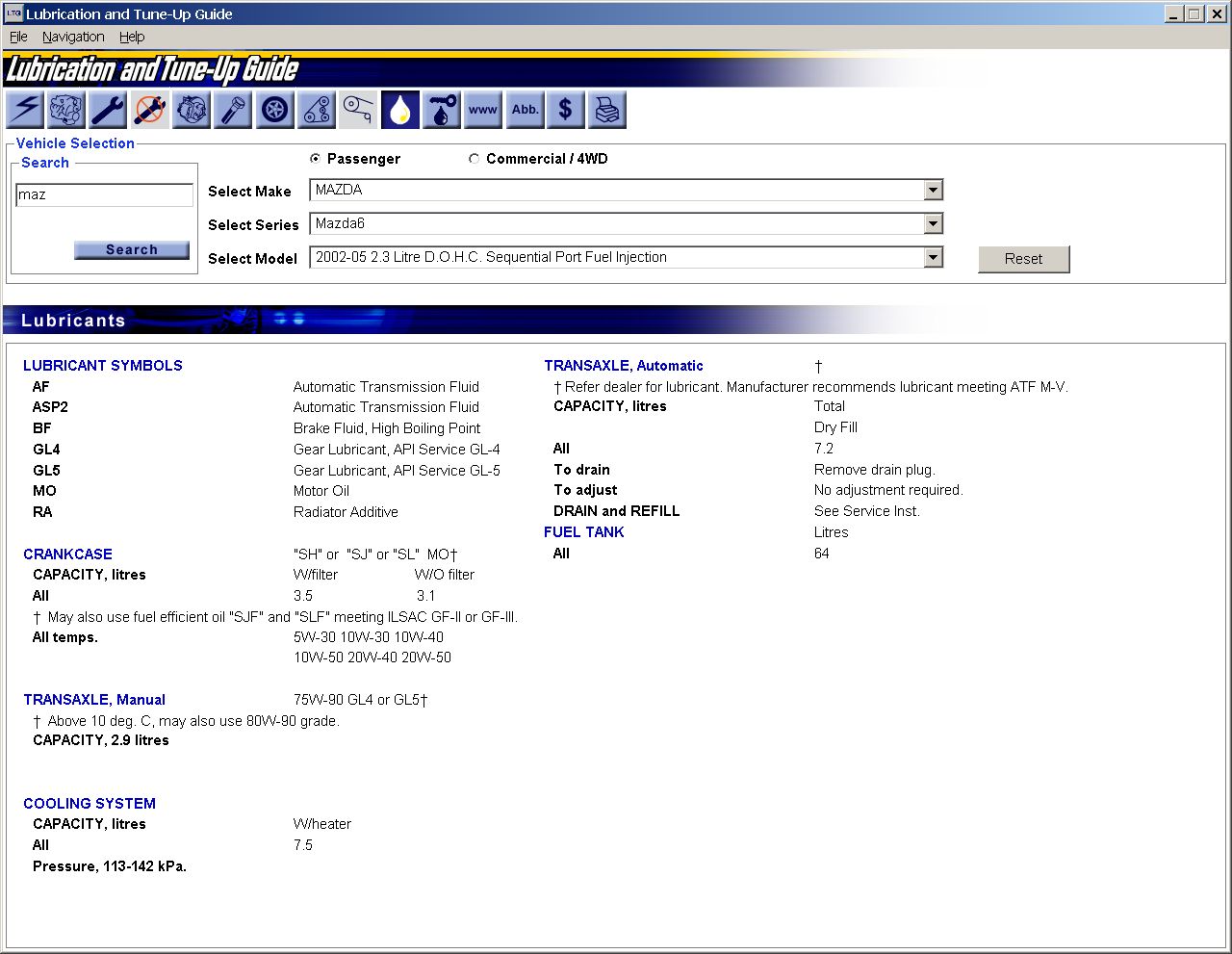Select the Commercial / 4WD radio button
Image resolution: width=1232 pixels, height=954 pixels.
tap(474, 159)
